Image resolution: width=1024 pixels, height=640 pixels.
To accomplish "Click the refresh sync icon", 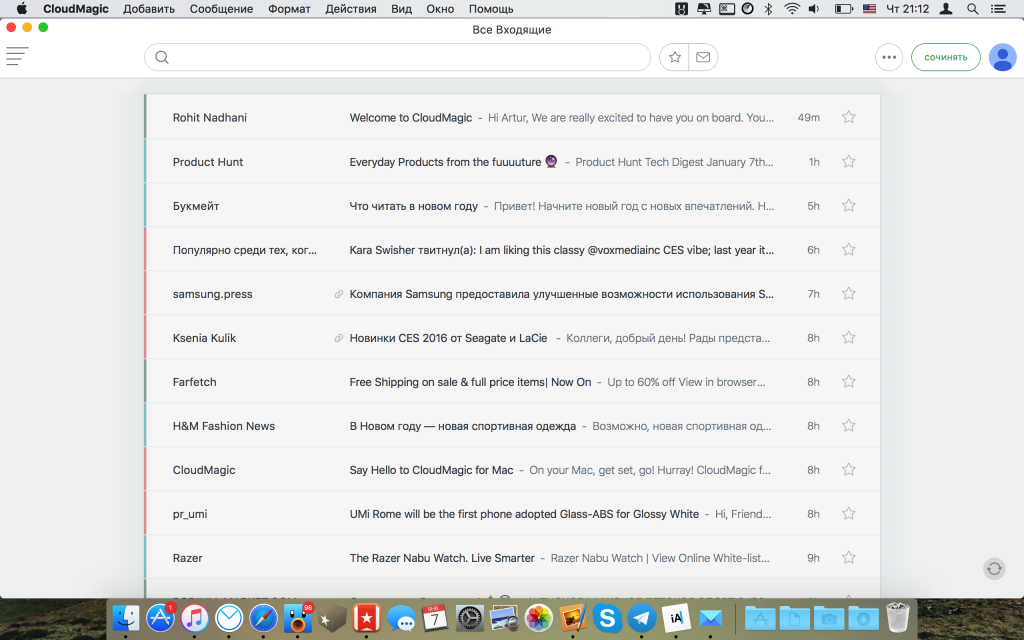I will (994, 568).
